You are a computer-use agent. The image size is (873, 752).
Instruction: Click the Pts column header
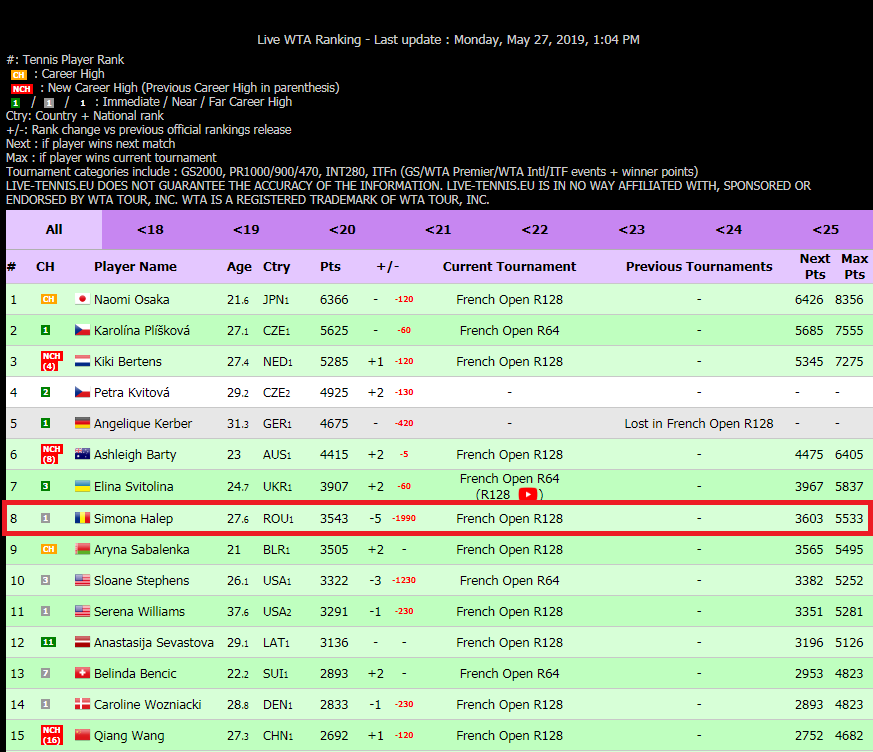tap(330, 266)
